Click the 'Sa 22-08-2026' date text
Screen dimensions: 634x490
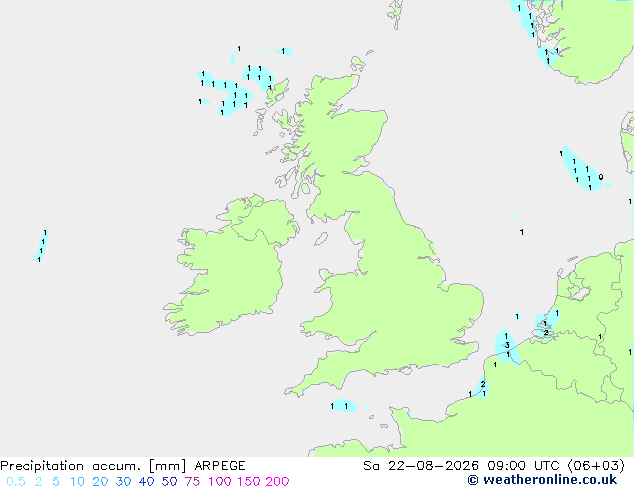coord(421,466)
